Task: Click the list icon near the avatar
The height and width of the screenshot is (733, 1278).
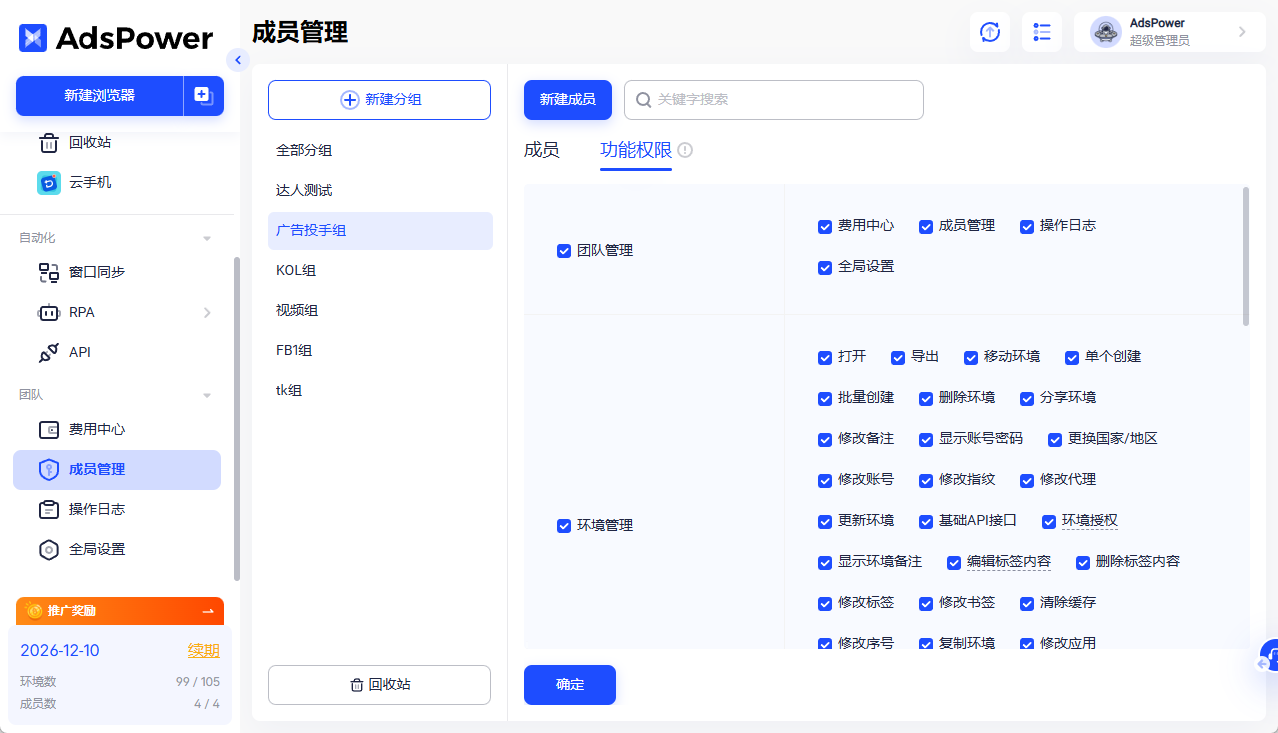Action: [1042, 31]
